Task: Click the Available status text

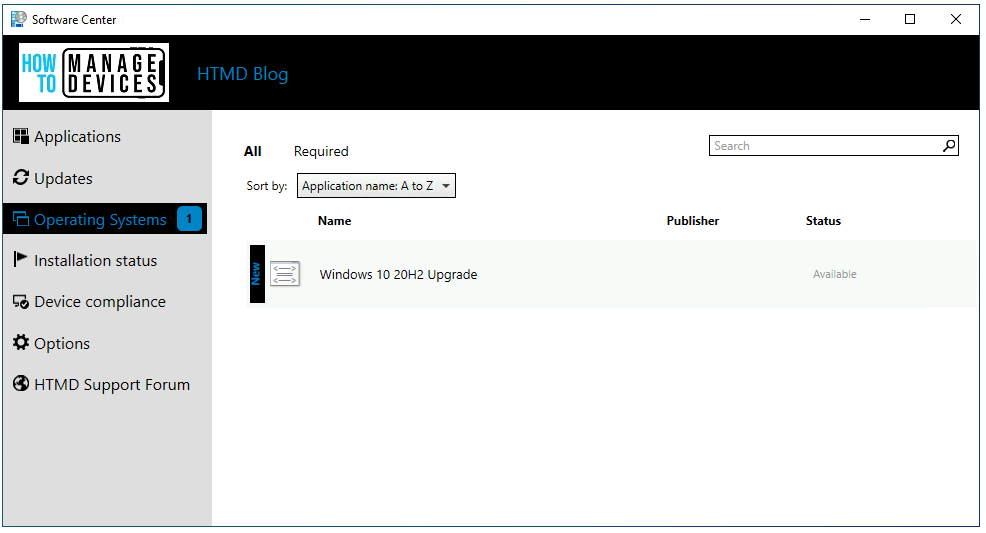Action: [x=834, y=274]
